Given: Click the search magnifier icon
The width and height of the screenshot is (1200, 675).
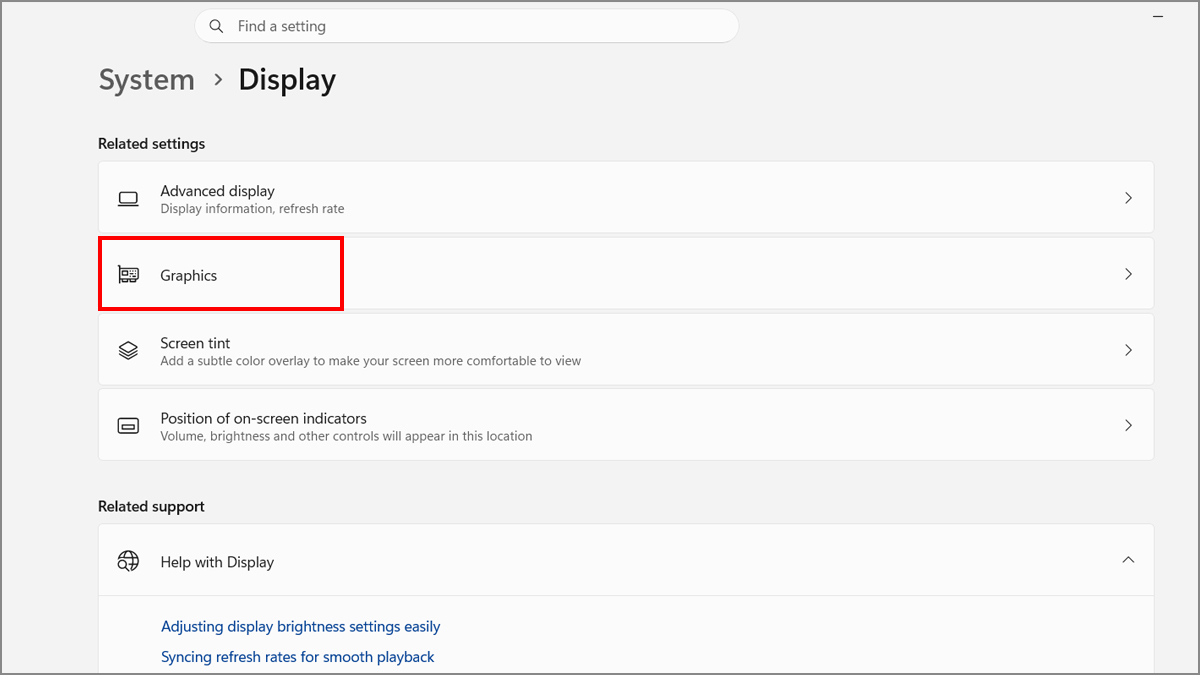Looking at the screenshot, I should click(x=216, y=26).
